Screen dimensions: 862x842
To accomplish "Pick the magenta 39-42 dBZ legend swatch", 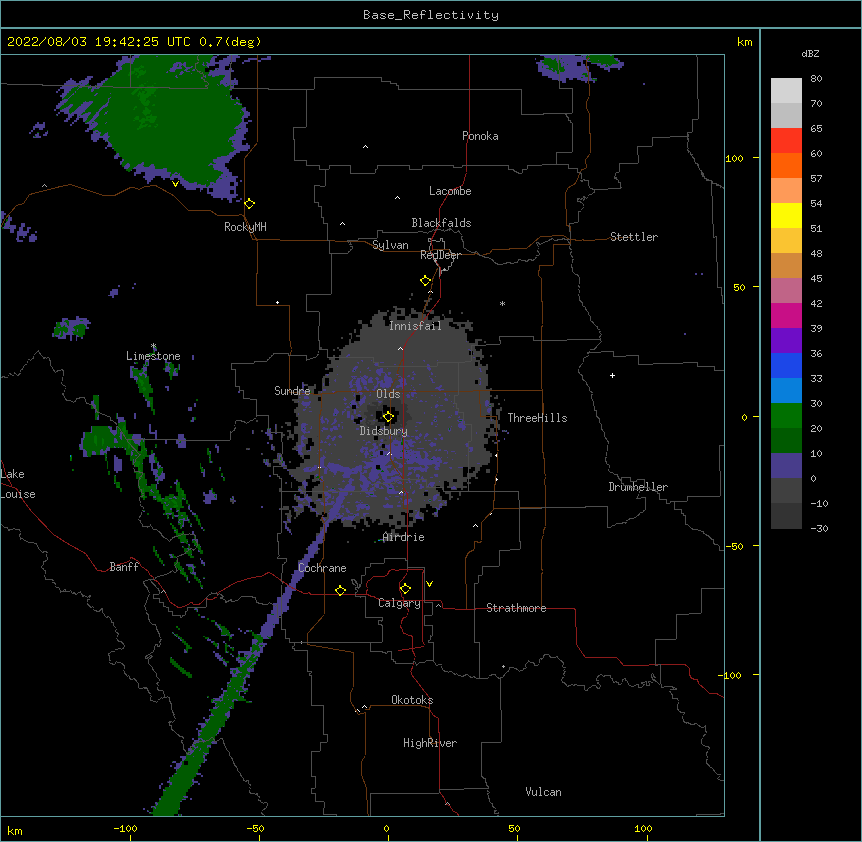I will pos(786,315).
